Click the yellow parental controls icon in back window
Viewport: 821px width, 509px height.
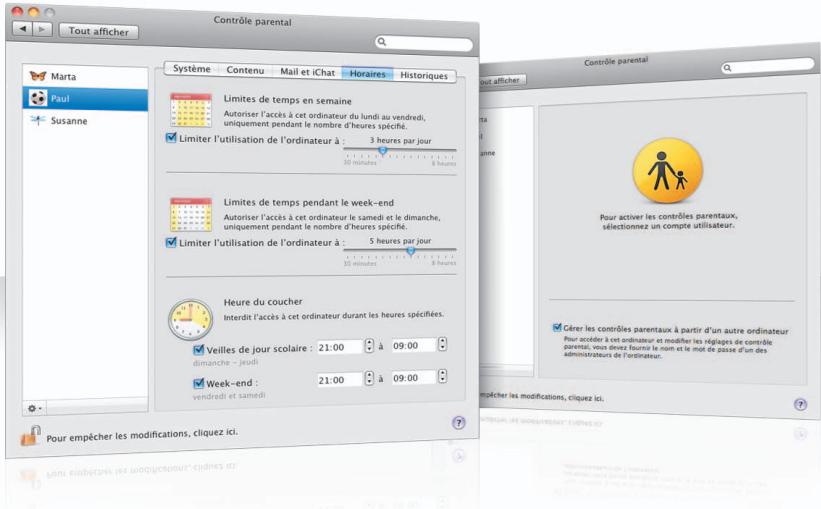668,170
